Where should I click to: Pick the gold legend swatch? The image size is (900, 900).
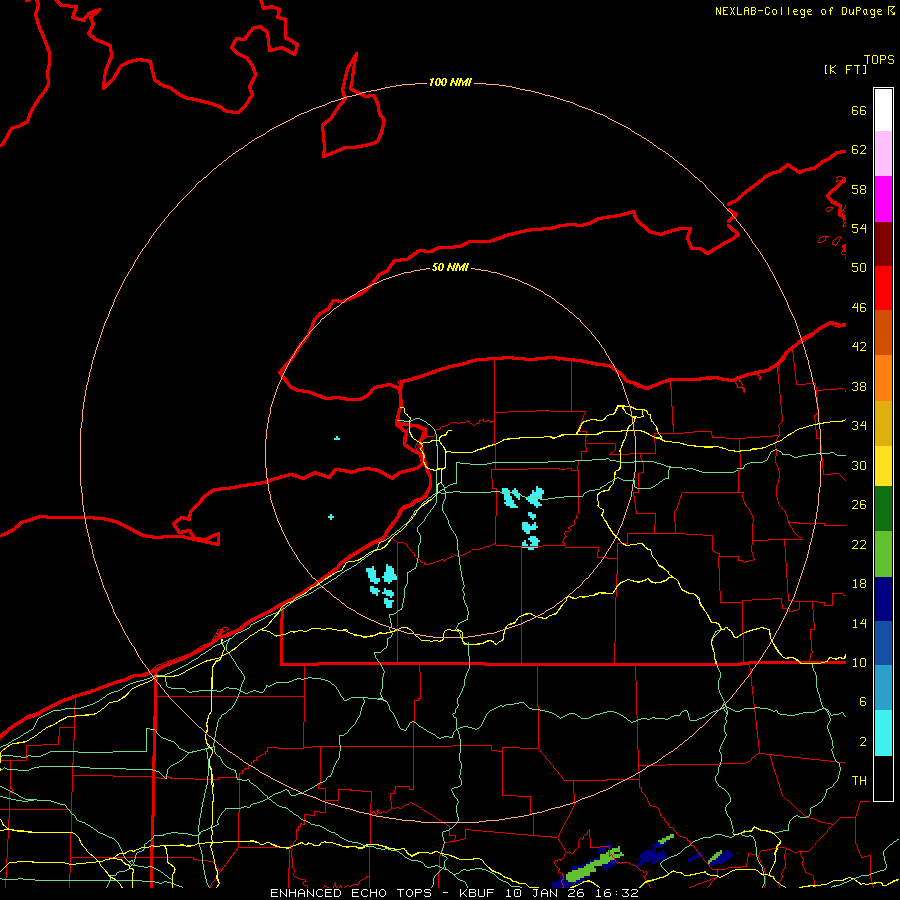coord(883,423)
